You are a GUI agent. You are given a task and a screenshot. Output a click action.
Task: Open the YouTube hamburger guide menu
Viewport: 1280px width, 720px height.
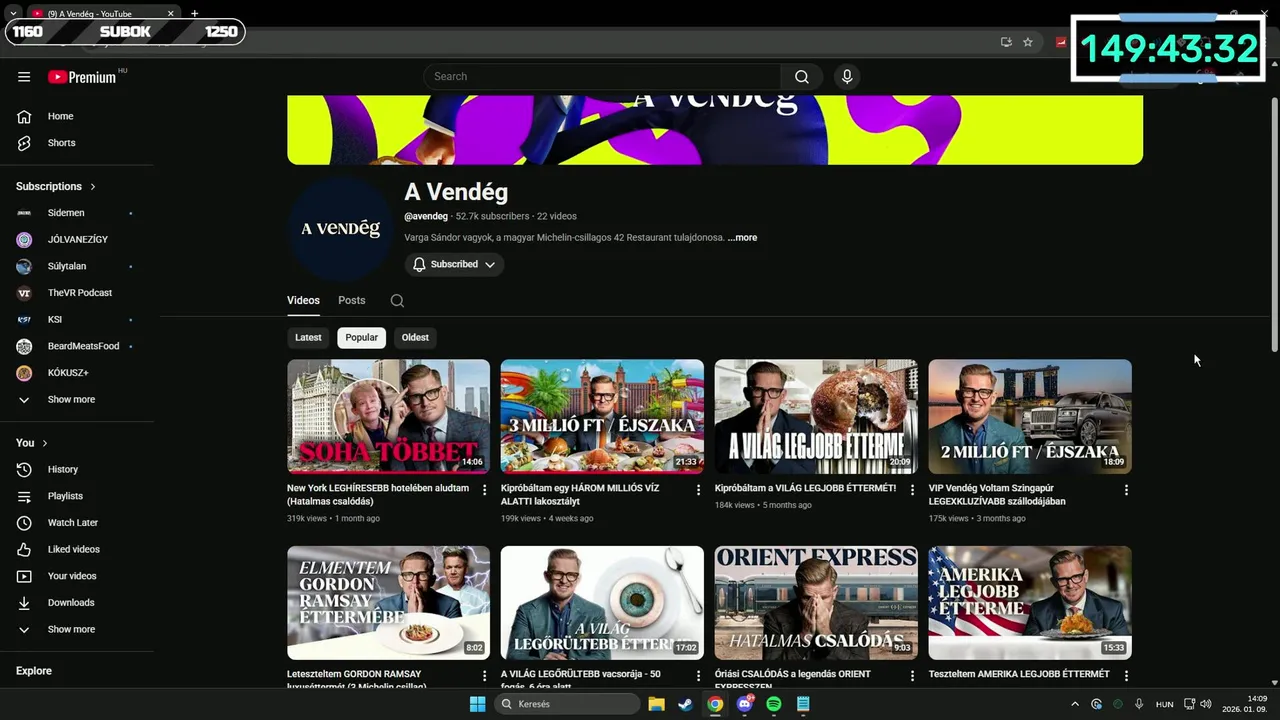pyautogui.click(x=24, y=77)
